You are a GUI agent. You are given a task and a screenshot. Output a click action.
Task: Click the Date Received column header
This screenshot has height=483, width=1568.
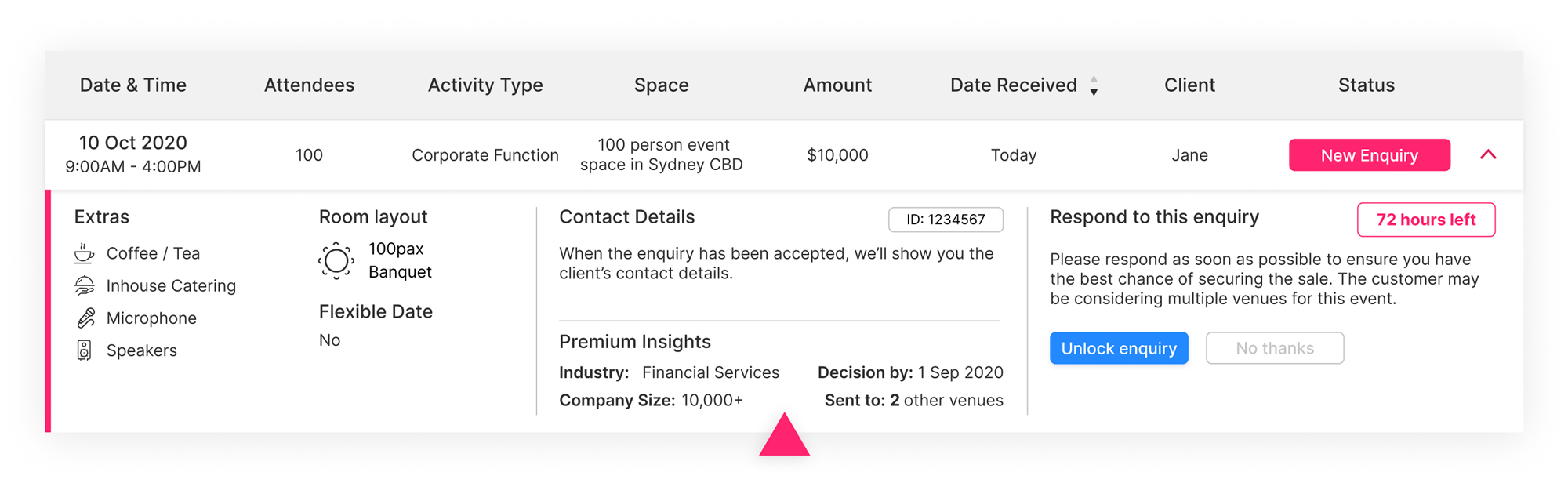1013,85
